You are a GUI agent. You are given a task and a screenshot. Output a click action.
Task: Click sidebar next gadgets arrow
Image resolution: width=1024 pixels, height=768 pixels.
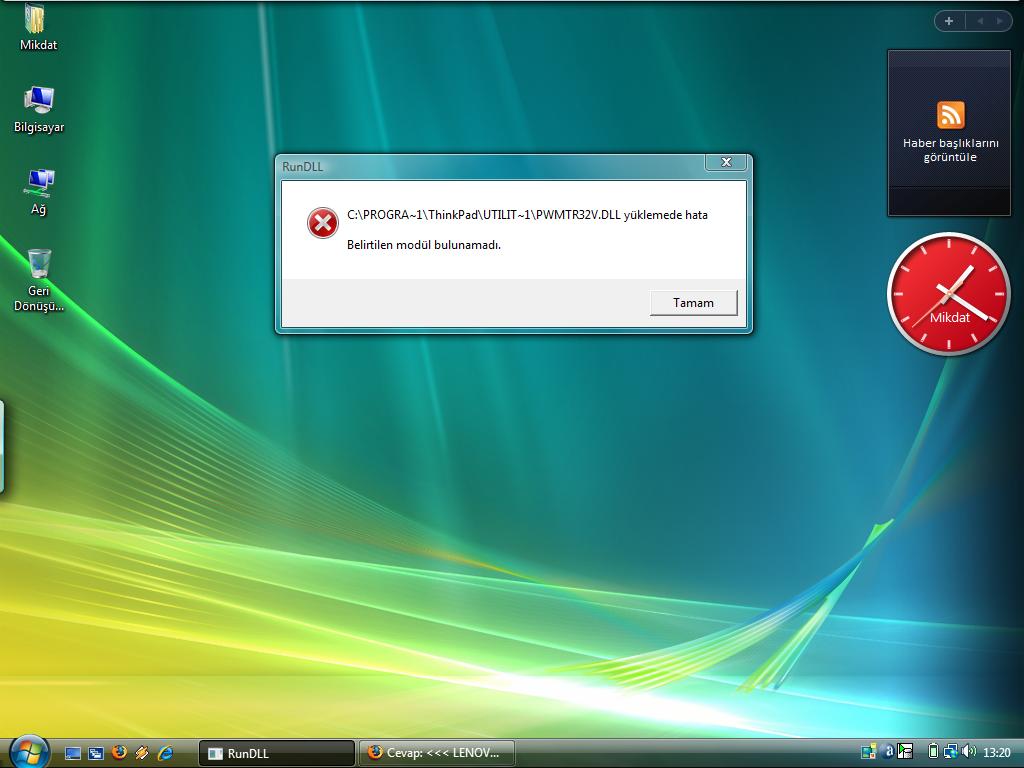[x=1000, y=22]
